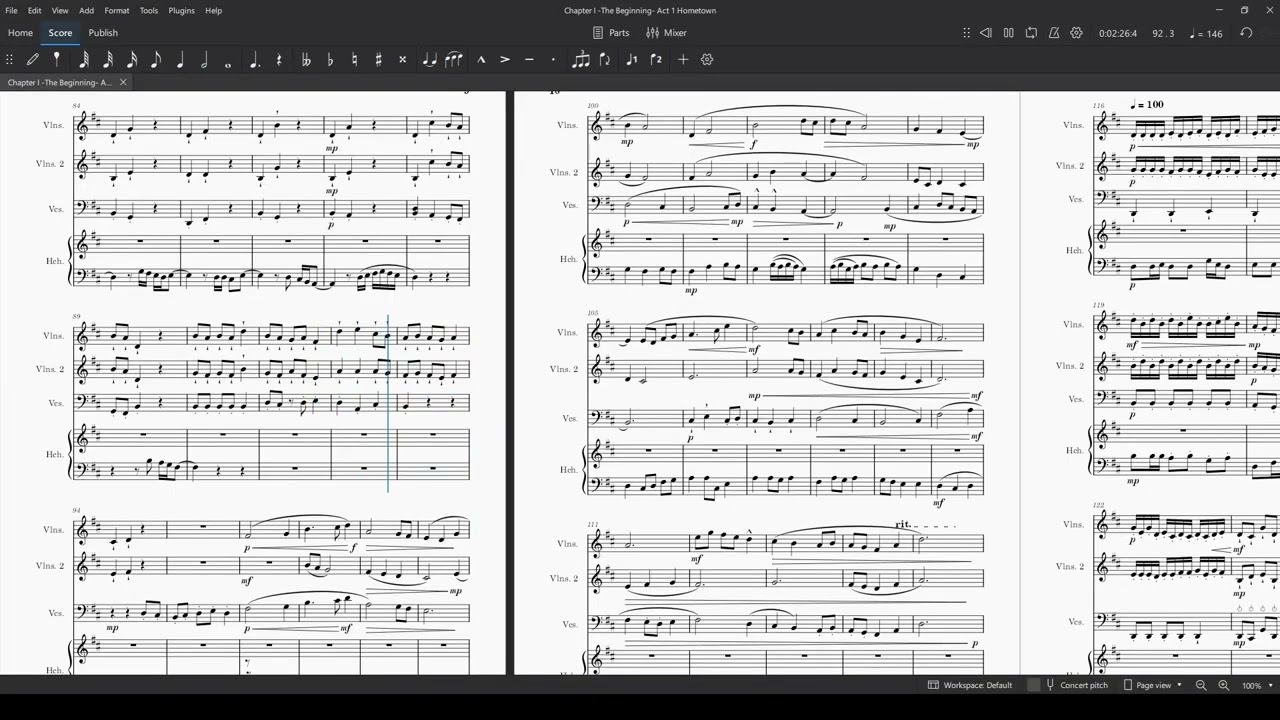Open the Plugins menu
The width and height of the screenshot is (1280, 720).
click(182, 10)
